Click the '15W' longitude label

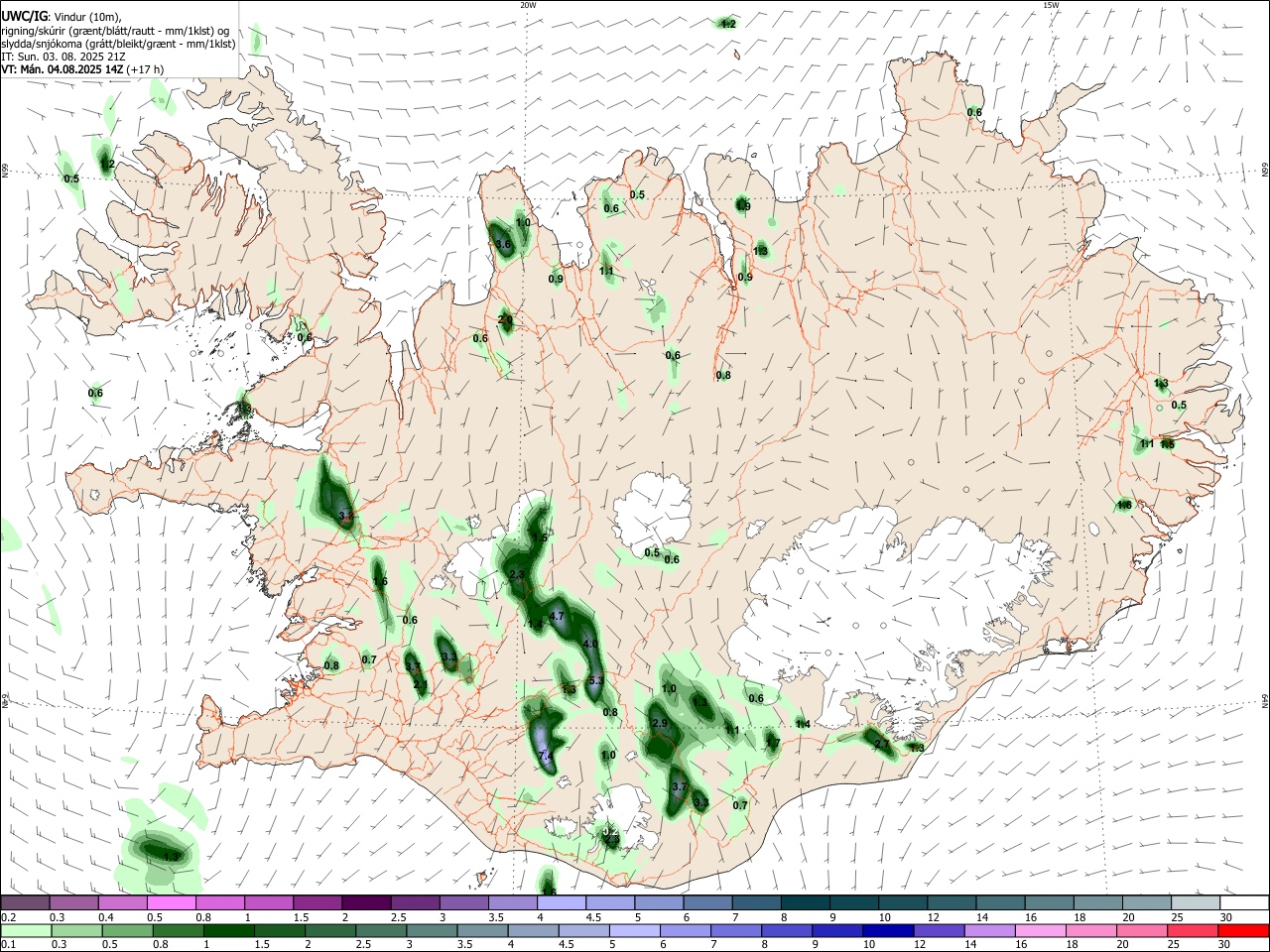[x=1051, y=5]
